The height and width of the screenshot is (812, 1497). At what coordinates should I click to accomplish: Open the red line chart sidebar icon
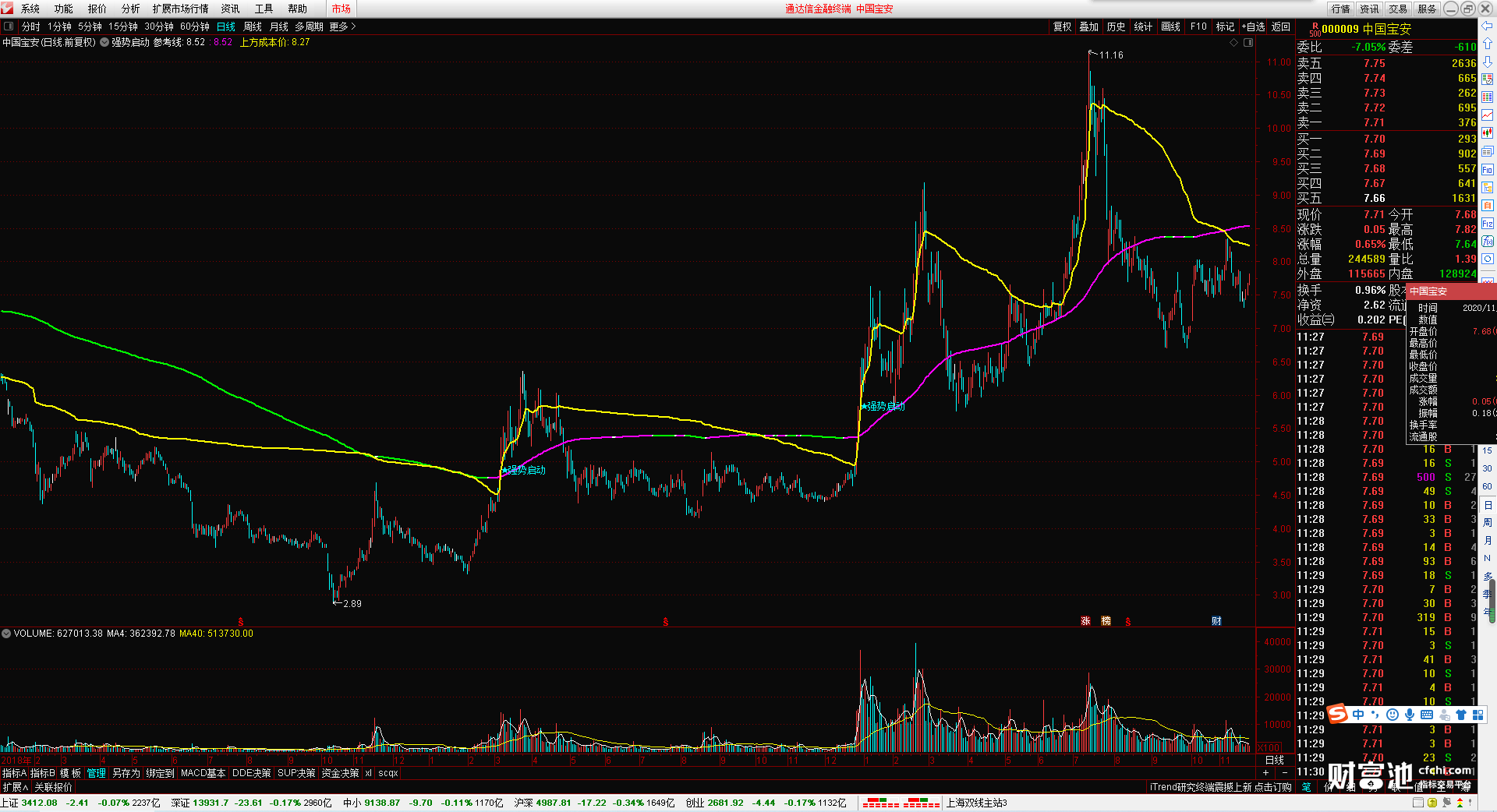[x=1488, y=115]
